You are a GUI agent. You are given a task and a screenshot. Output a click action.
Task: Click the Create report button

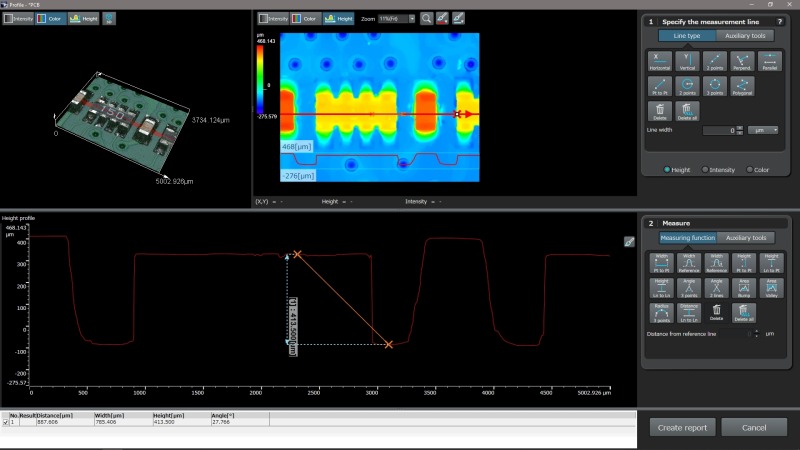pyautogui.click(x=682, y=428)
